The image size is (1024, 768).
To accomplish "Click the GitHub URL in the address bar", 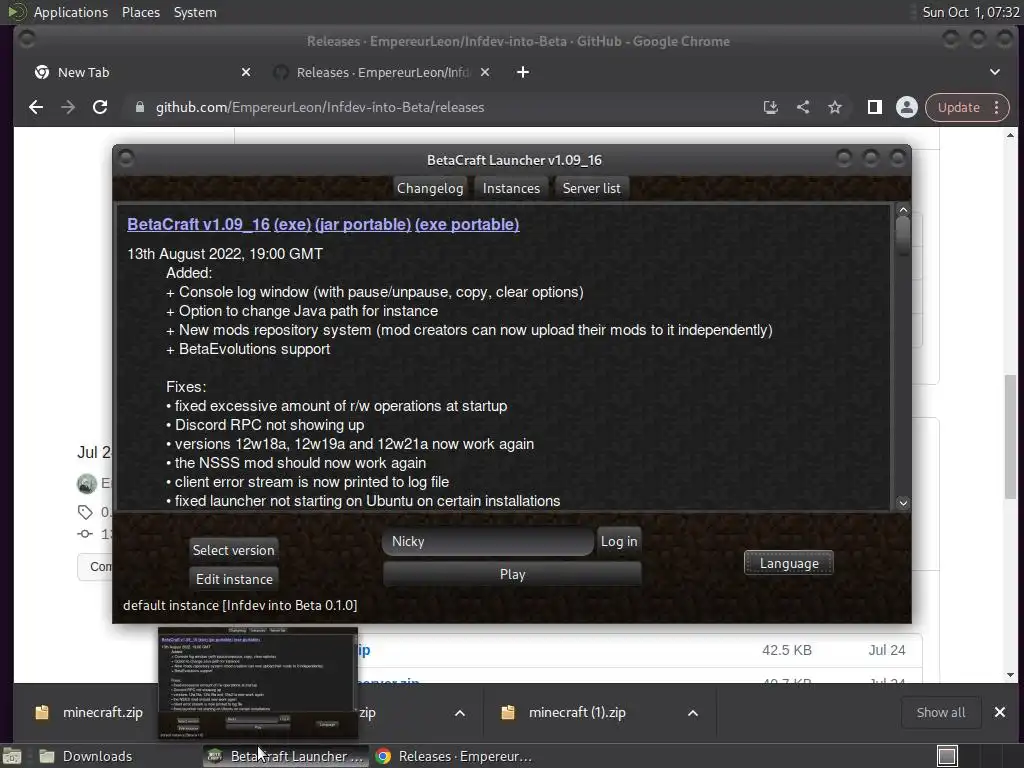I will point(320,107).
